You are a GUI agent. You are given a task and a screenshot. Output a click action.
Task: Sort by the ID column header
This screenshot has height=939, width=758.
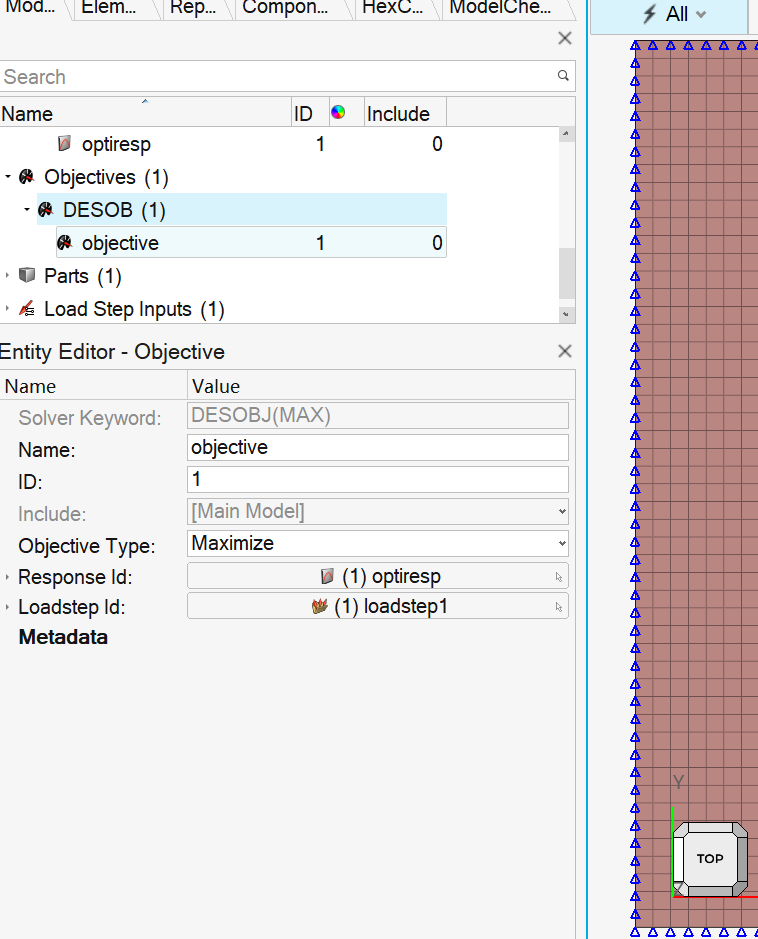point(310,113)
